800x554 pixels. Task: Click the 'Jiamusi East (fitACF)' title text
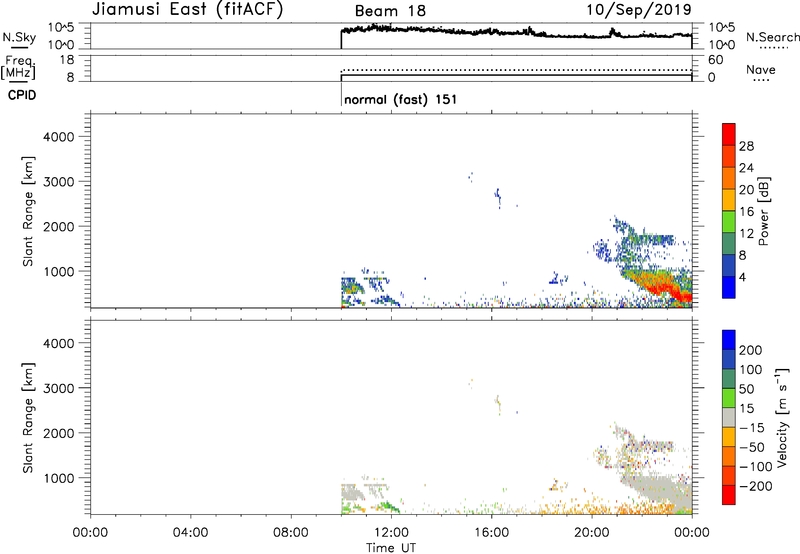point(187,9)
